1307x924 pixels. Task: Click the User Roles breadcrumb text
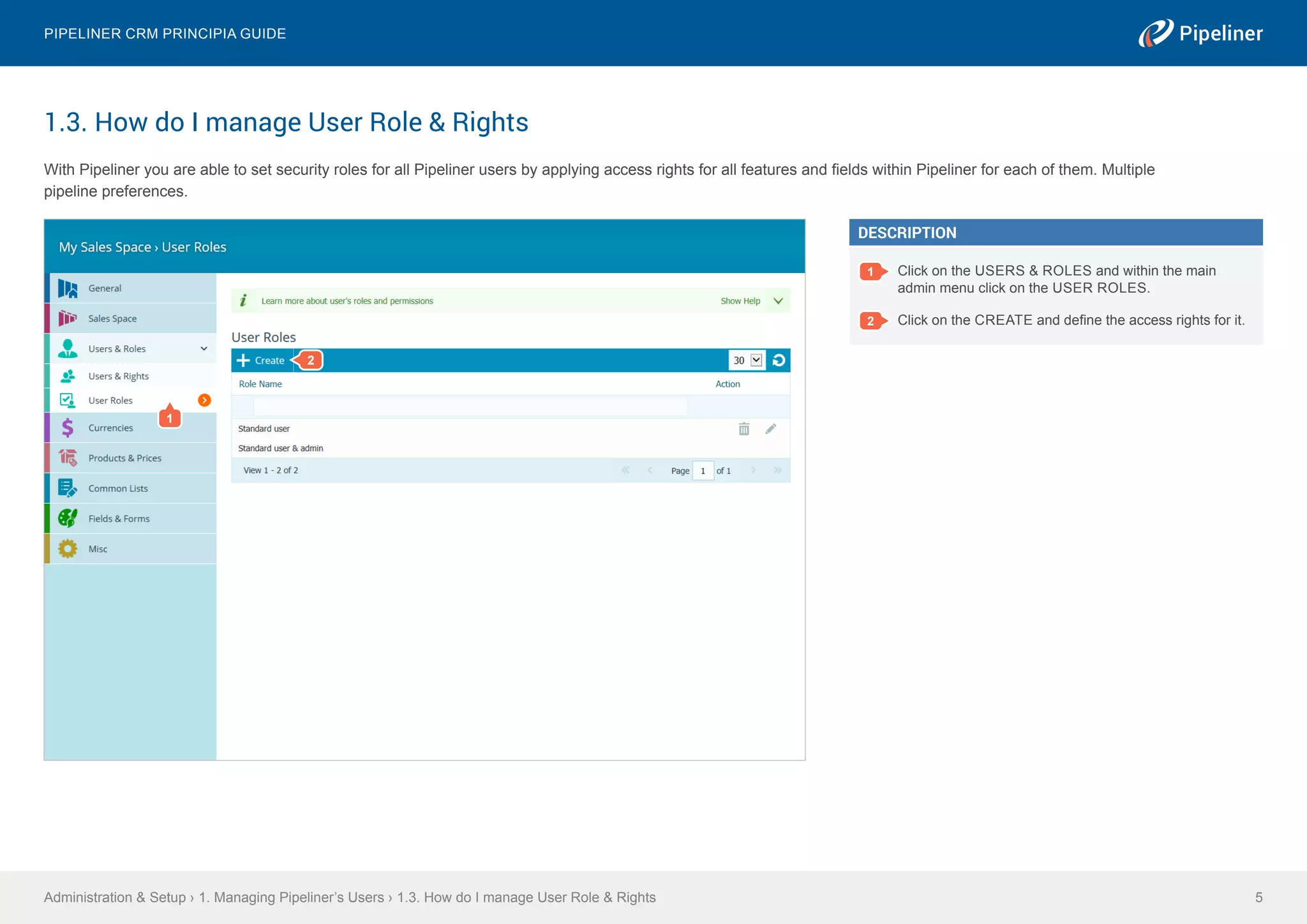tap(194, 247)
